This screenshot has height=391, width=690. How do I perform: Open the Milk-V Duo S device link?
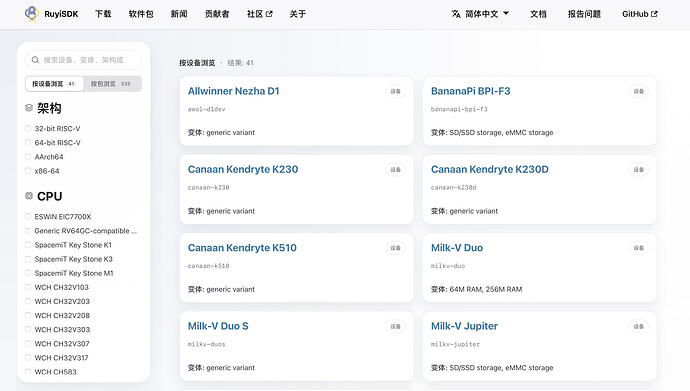(218, 326)
